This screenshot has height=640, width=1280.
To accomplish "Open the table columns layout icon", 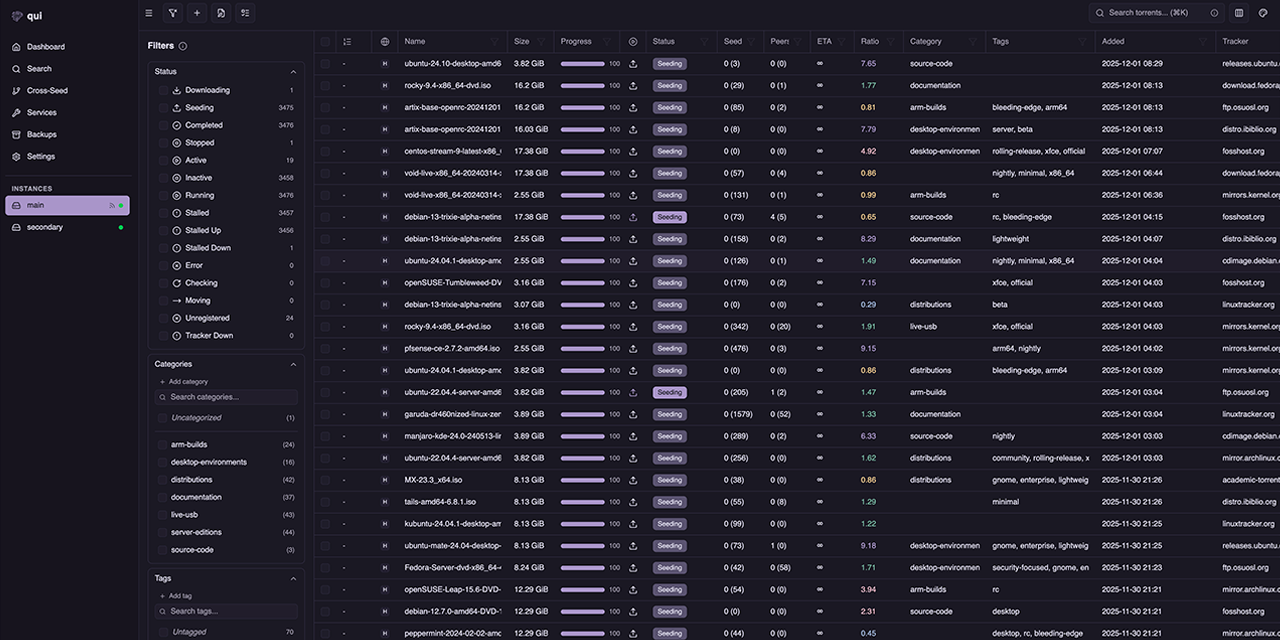I will click(1239, 13).
